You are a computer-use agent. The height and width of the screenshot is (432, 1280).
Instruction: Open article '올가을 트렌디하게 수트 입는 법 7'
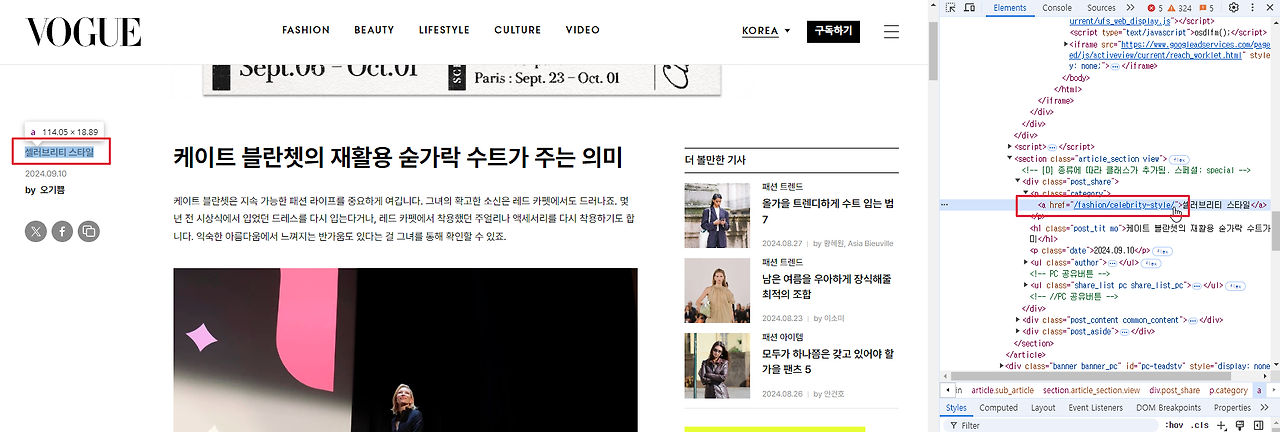(827, 211)
